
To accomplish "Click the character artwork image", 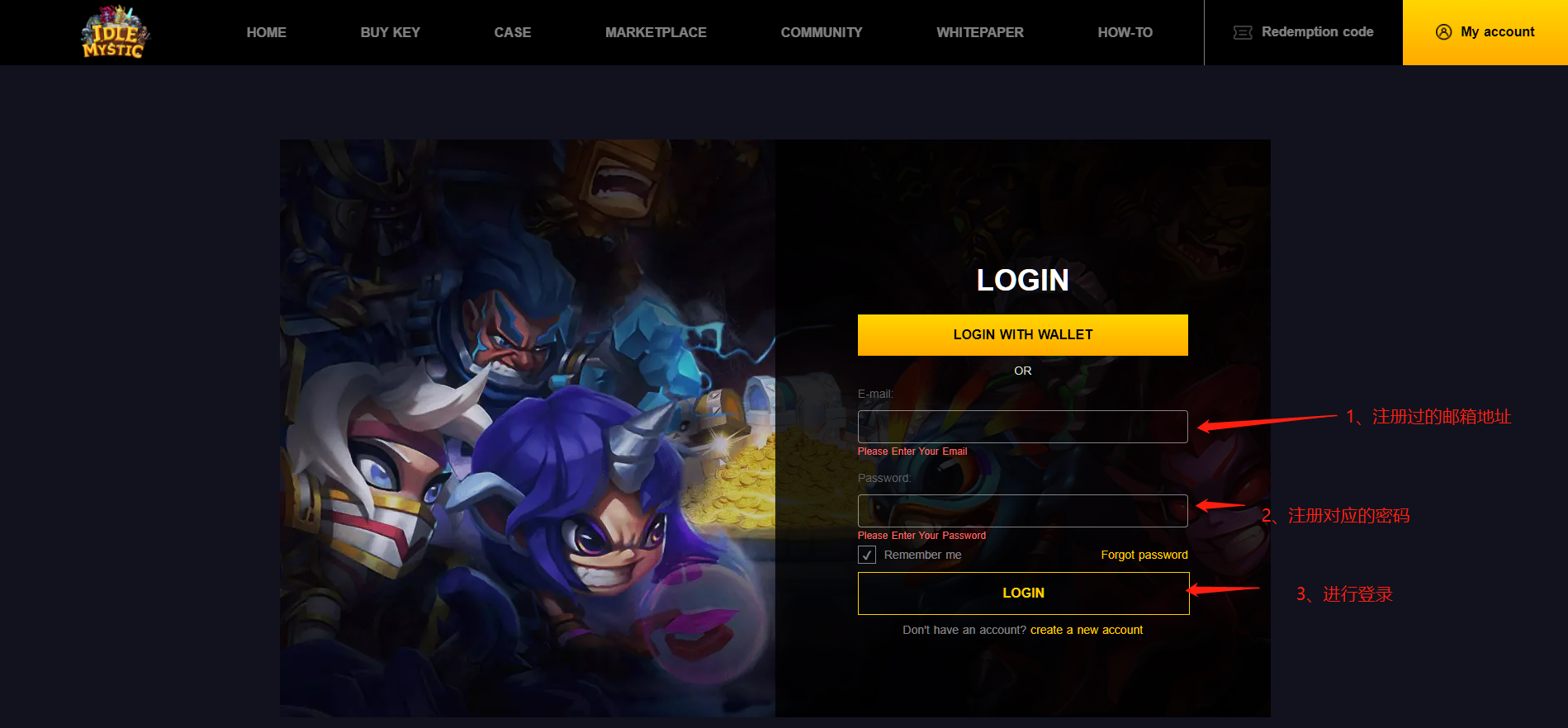I will click(x=528, y=428).
